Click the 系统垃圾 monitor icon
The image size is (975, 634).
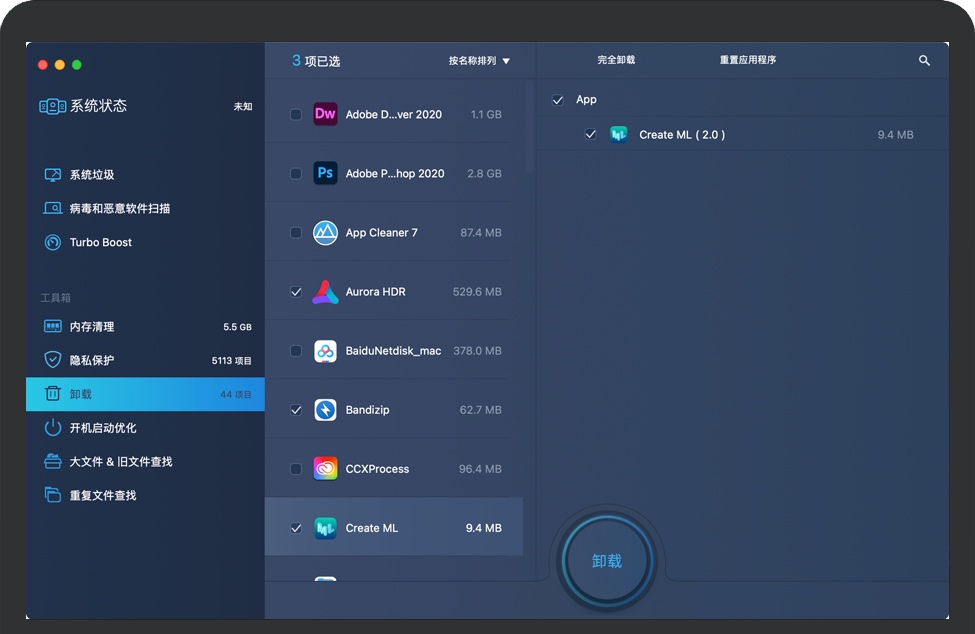53,175
